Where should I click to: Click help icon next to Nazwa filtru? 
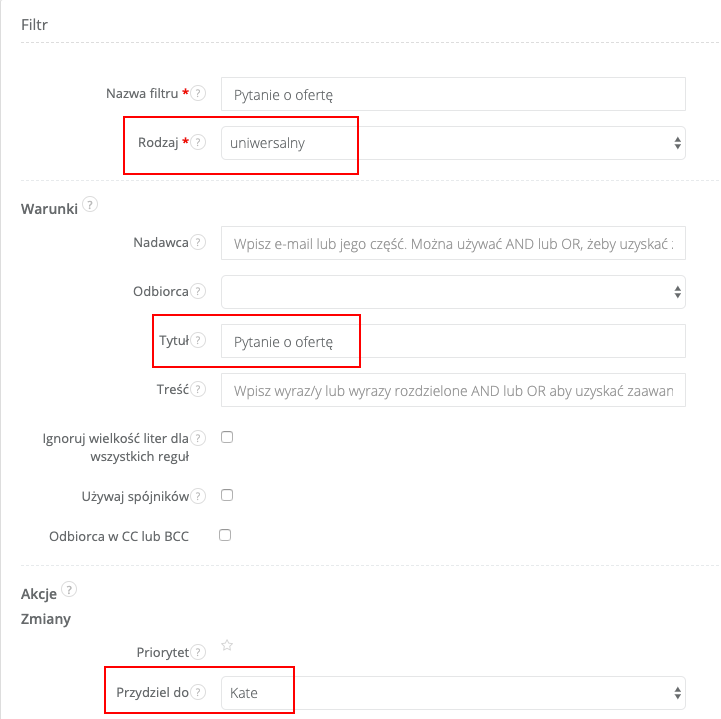point(199,93)
